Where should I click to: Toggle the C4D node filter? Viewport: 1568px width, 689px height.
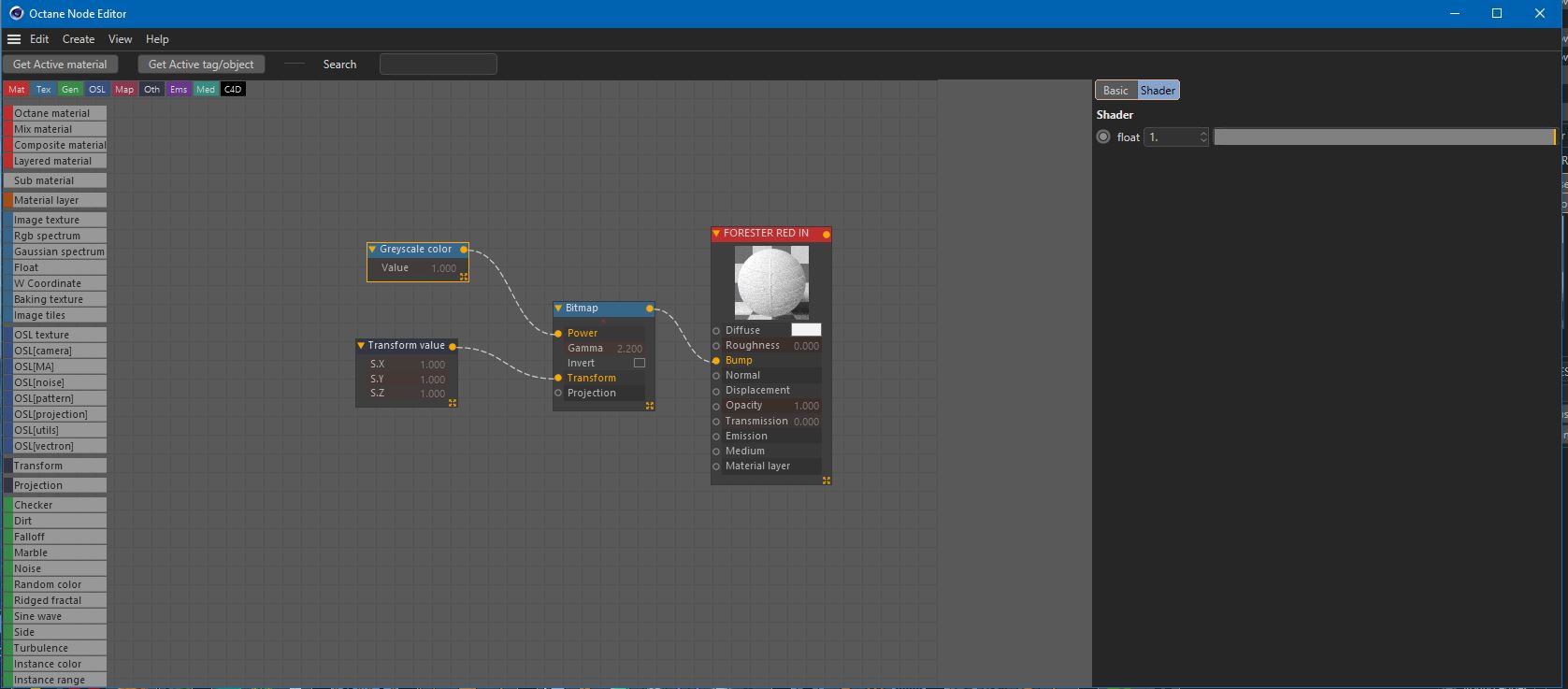(x=233, y=90)
